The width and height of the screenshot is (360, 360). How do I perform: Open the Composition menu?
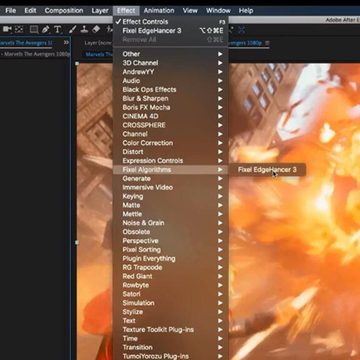65,11
